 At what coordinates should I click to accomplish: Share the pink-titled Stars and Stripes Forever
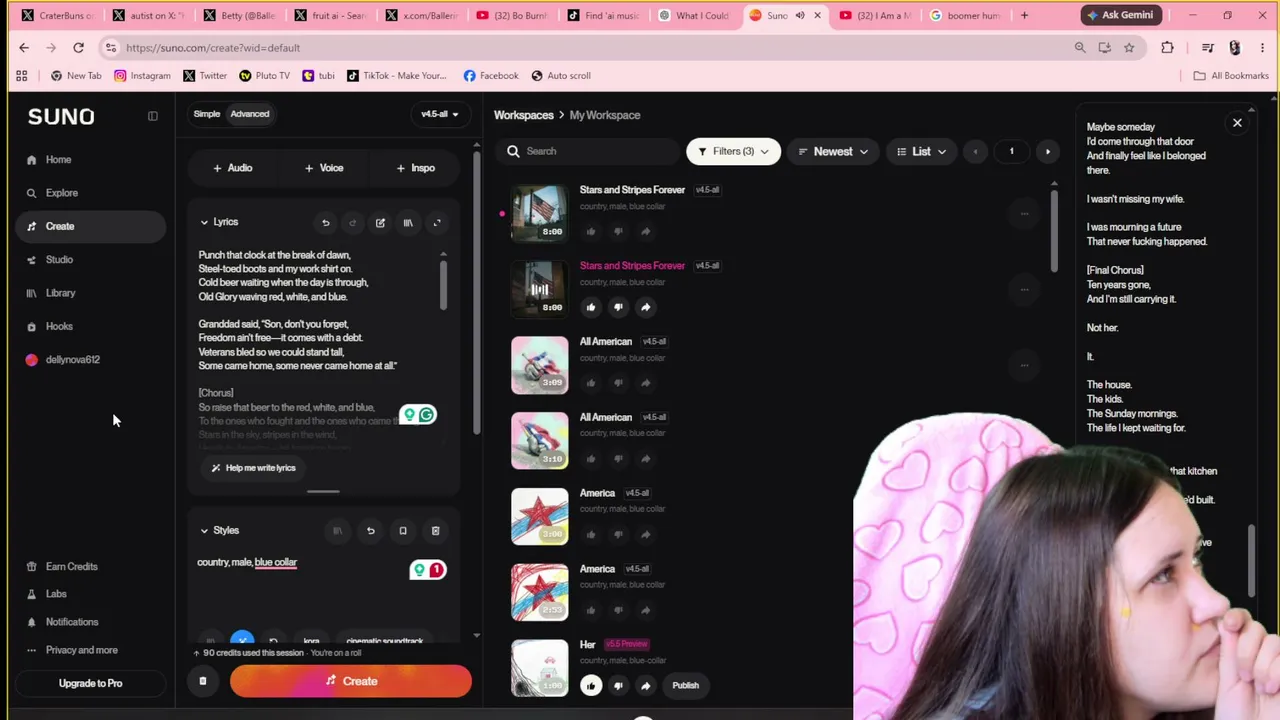tap(645, 307)
